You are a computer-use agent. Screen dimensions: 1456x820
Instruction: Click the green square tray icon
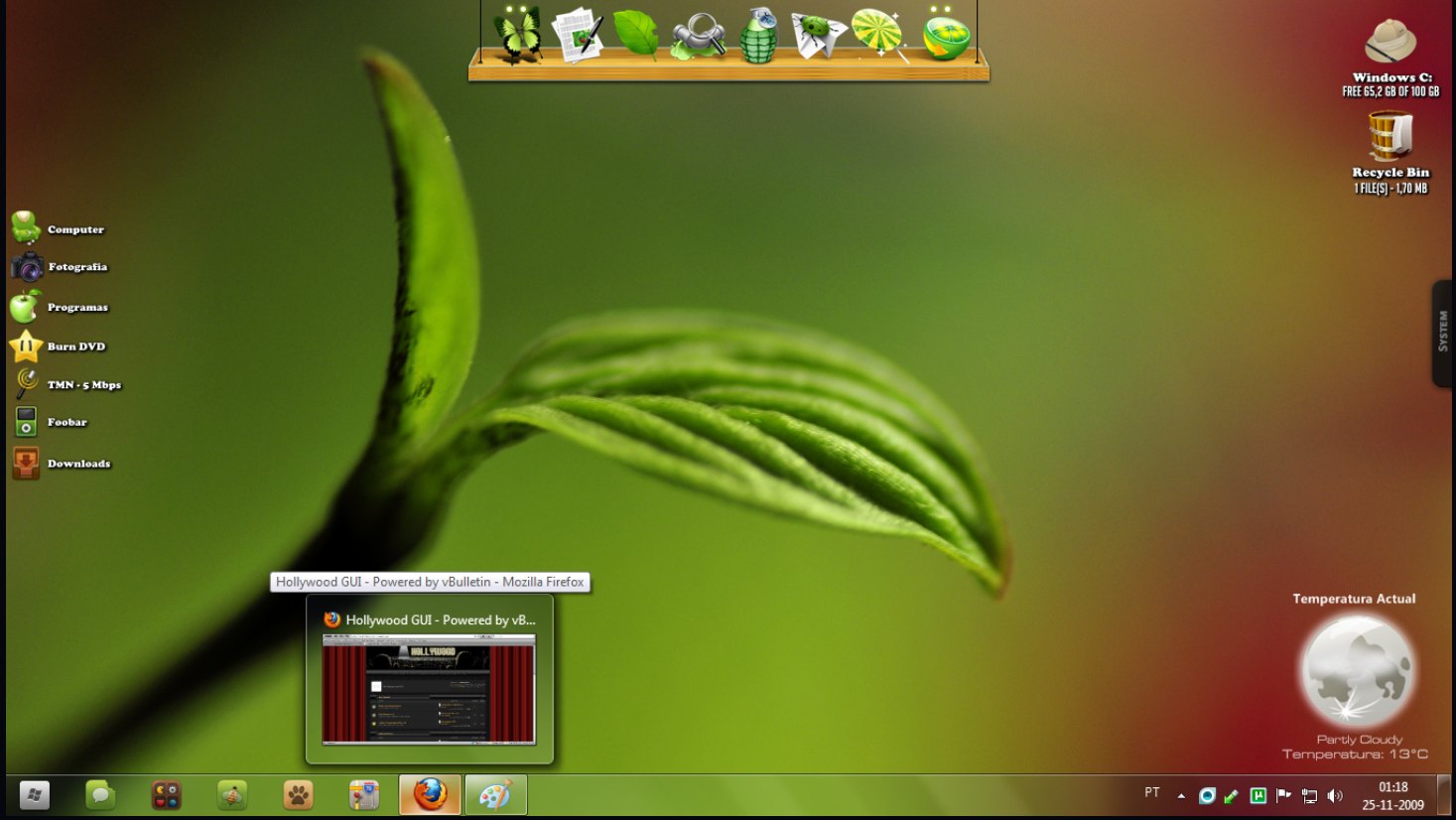[x=1257, y=795]
